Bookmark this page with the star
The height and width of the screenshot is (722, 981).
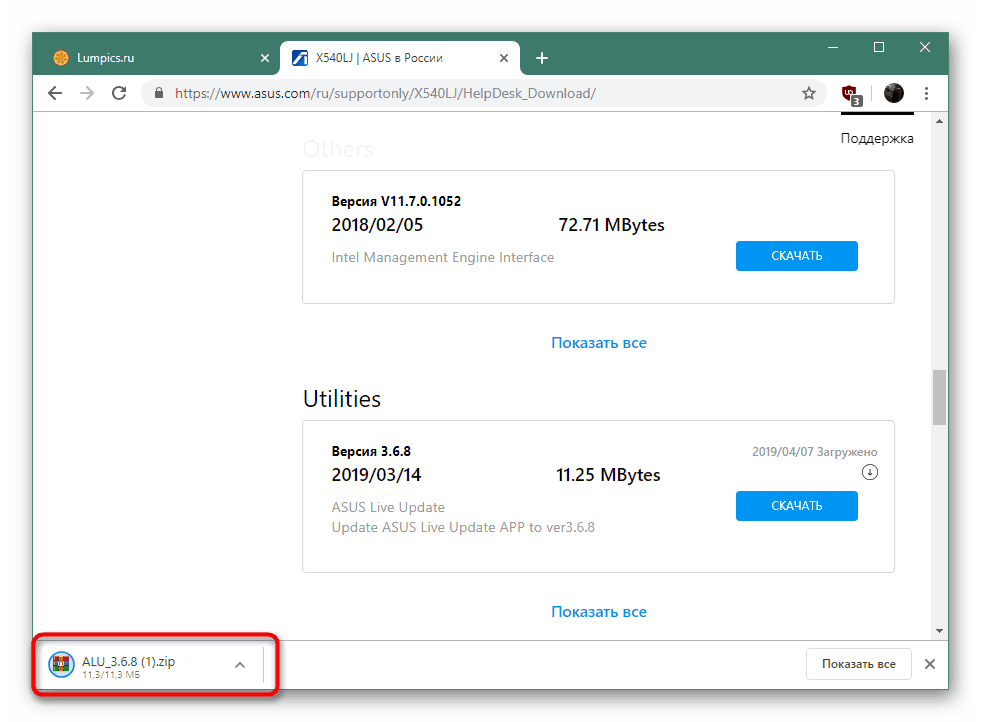[x=808, y=93]
